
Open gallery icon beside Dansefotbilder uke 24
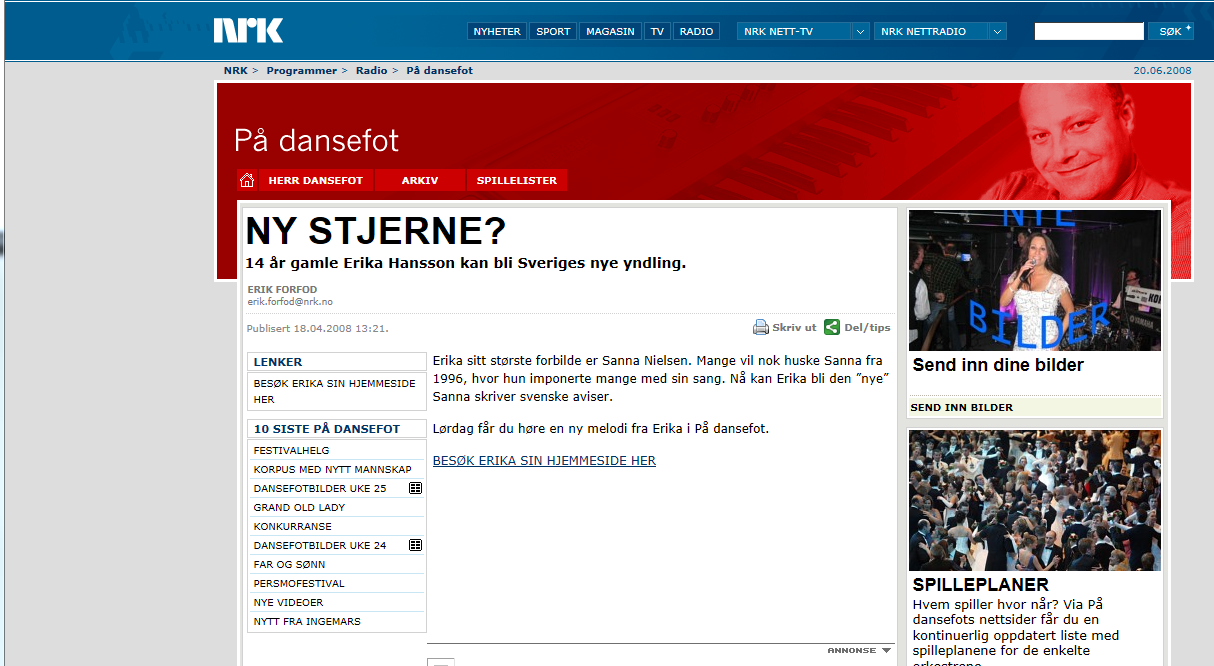pos(415,545)
